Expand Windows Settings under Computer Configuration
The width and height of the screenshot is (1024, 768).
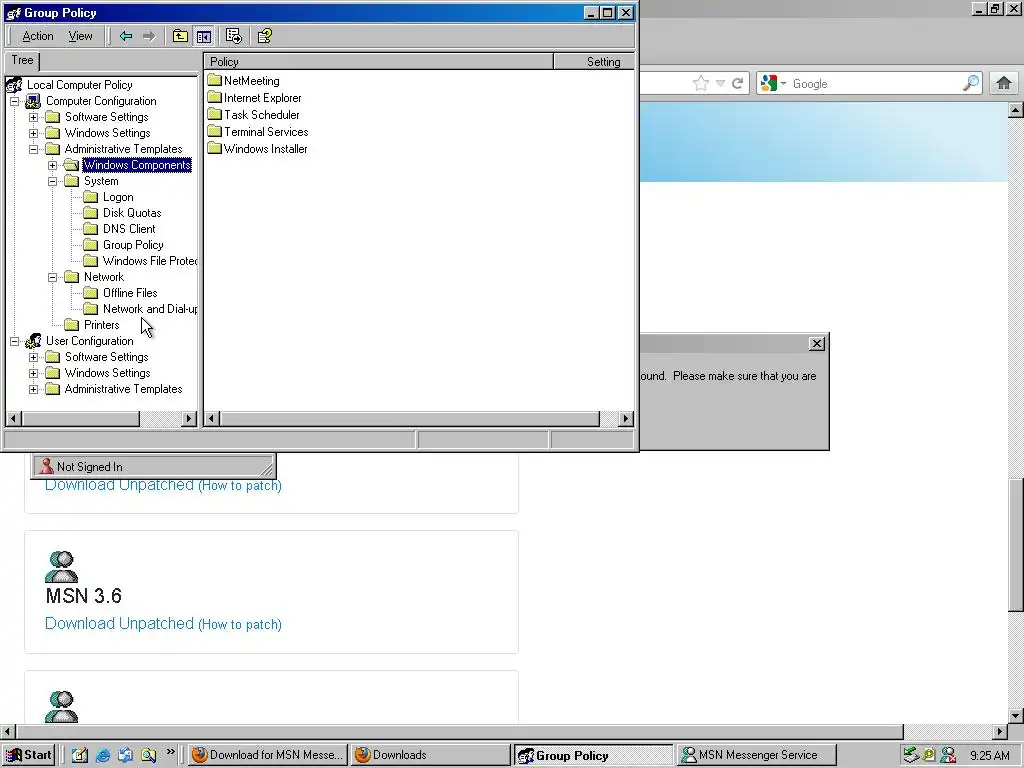[33, 133]
